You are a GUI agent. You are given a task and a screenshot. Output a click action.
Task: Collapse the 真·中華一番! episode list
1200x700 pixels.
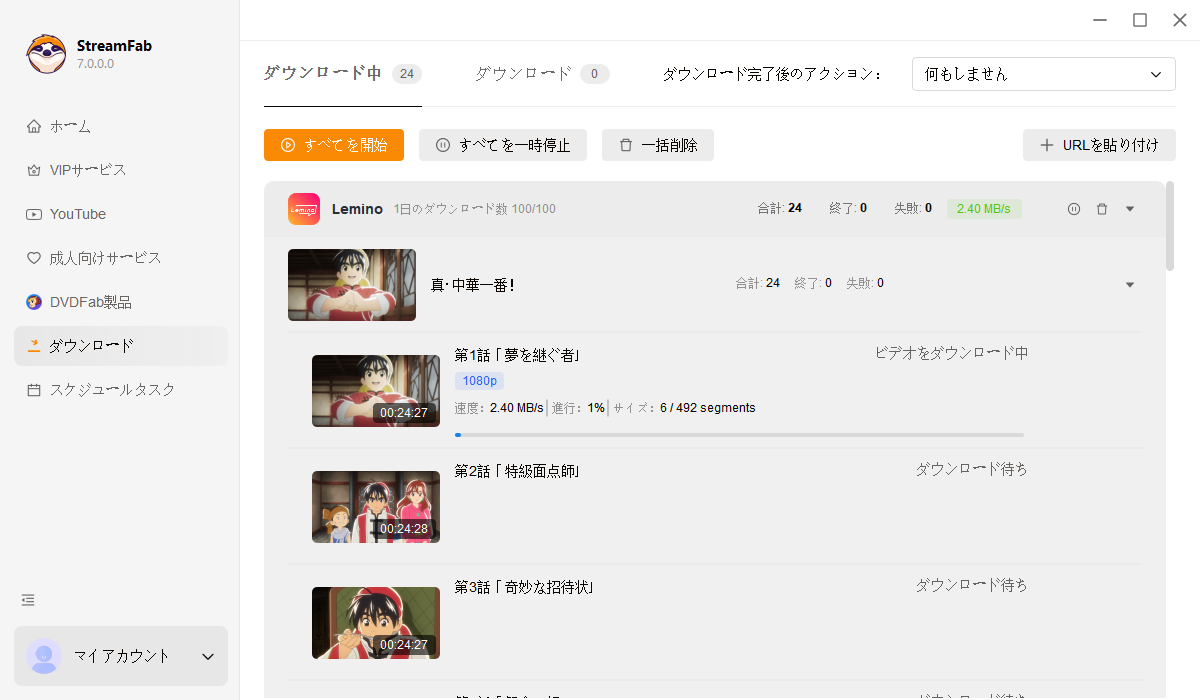1130,285
